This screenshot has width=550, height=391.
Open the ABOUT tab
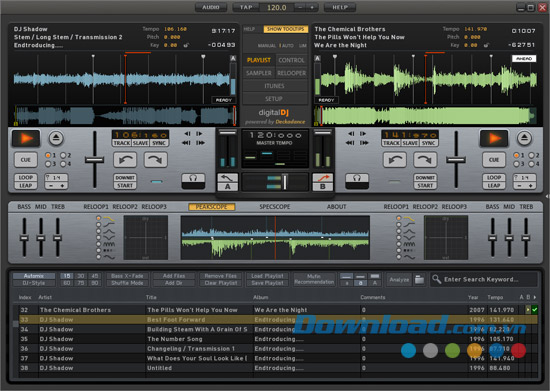pos(336,207)
